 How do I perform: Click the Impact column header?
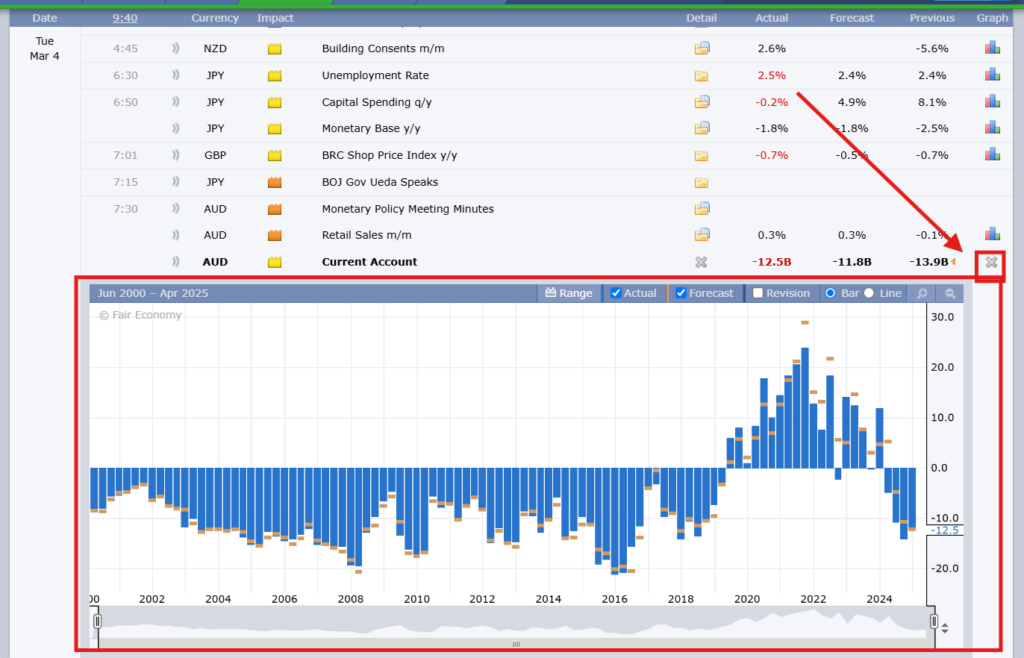(x=275, y=18)
